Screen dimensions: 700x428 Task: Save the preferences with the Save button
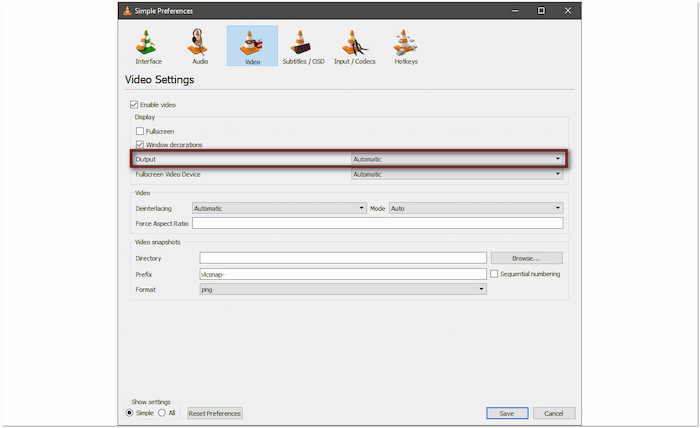507,413
